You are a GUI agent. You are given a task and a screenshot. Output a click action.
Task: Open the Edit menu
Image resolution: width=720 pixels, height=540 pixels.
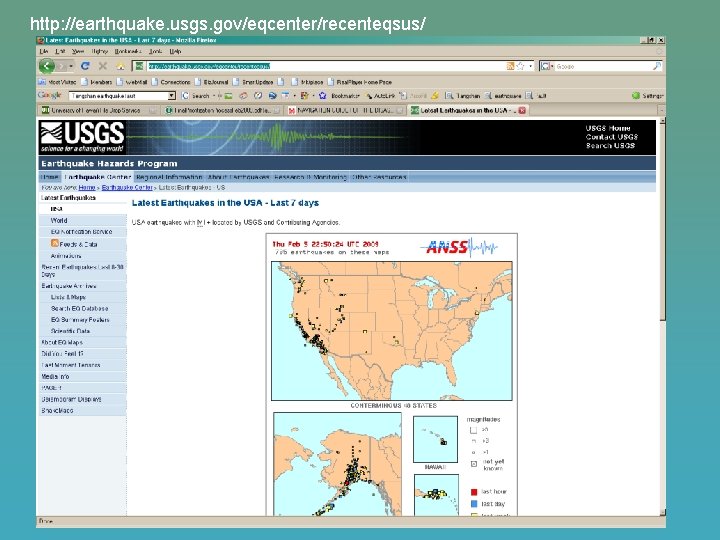[x=60, y=51]
